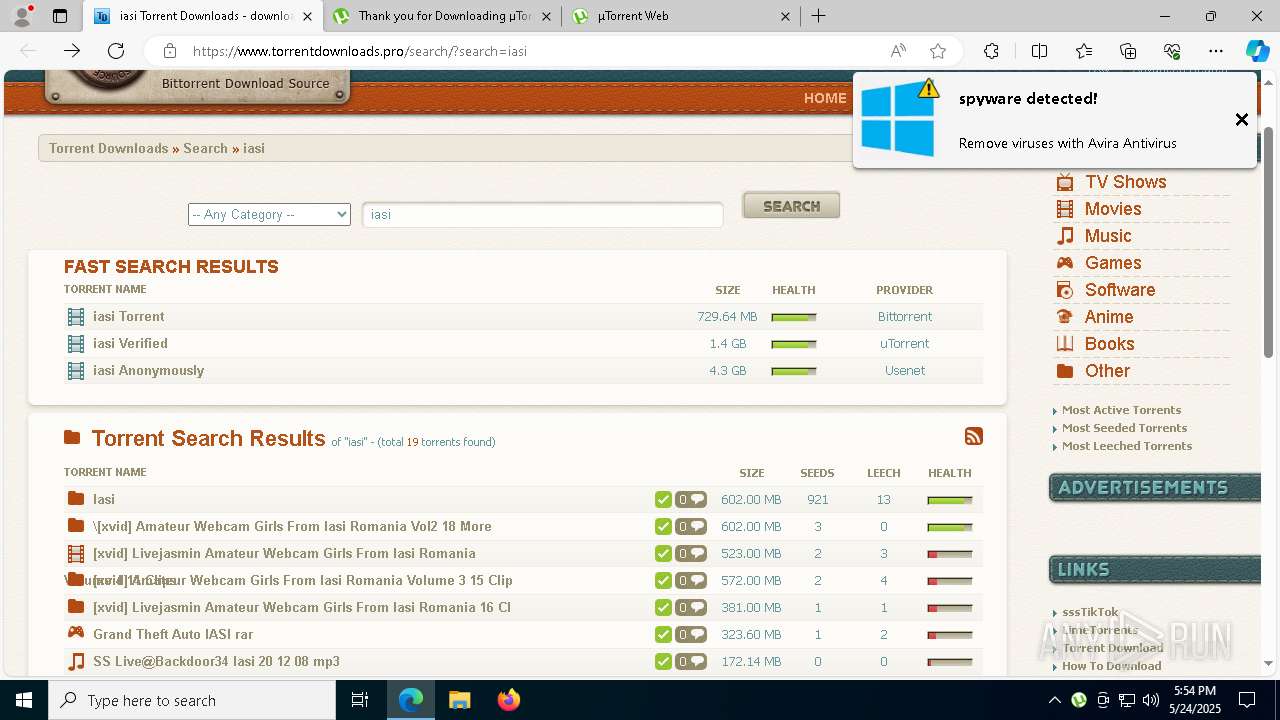Click Read aloud icon in address bar
Image resolution: width=1280 pixels, height=720 pixels.
pyautogui.click(x=898, y=51)
